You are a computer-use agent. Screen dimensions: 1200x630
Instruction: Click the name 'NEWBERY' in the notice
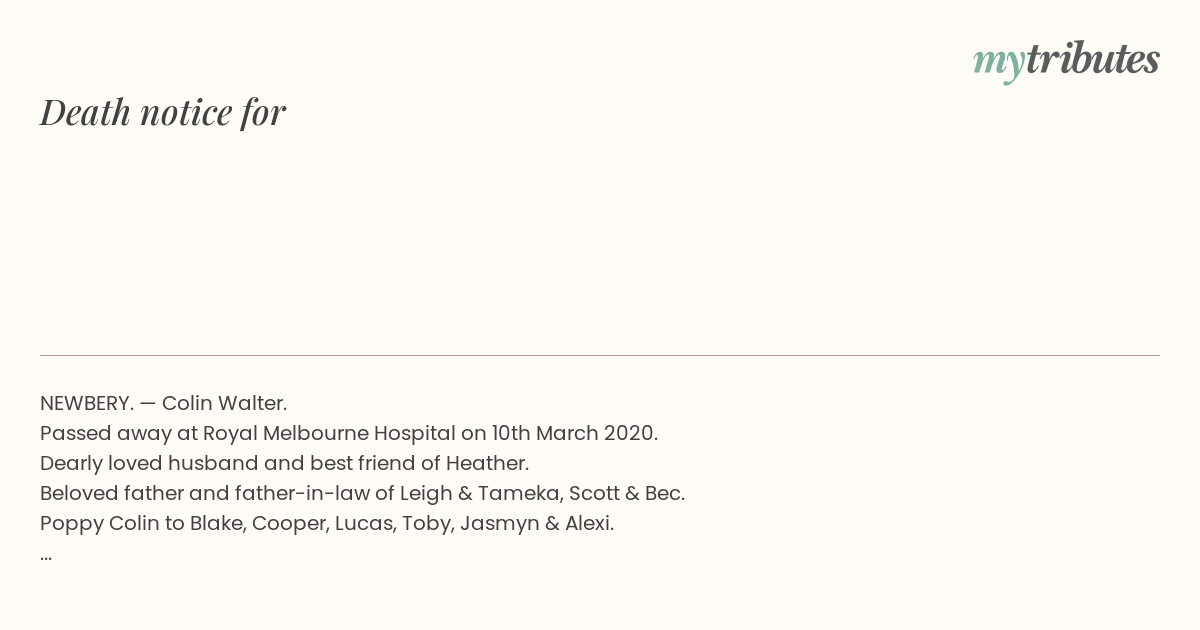click(85, 403)
